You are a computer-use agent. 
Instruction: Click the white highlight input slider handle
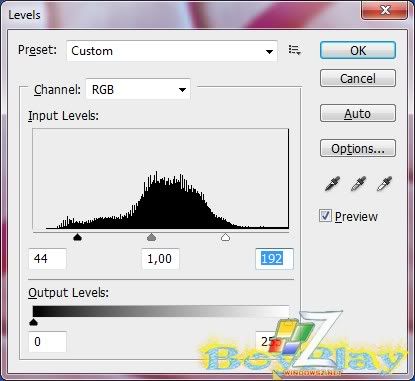coord(226,237)
